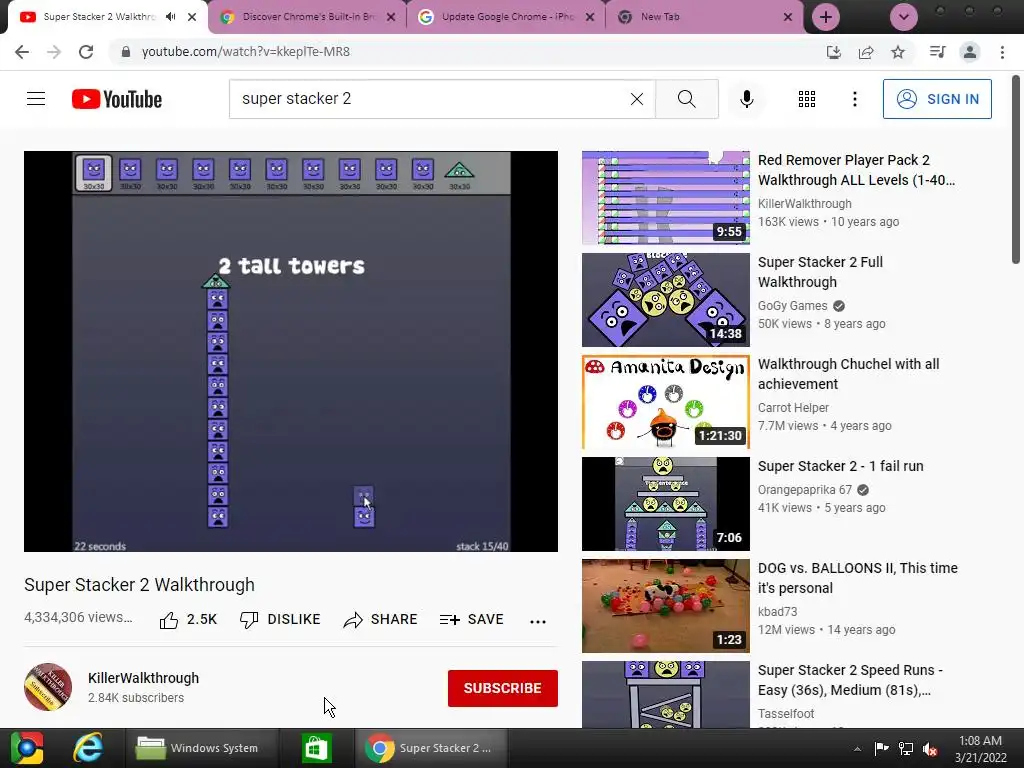
Task: Open the media control icon in toolbar
Action: point(937,52)
